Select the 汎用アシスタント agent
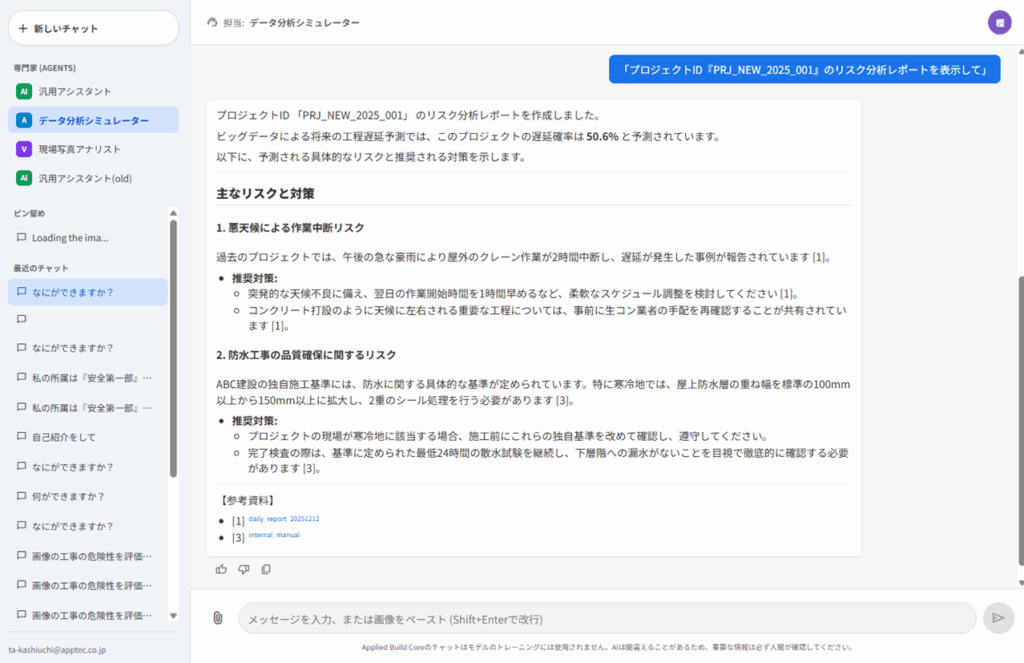This screenshot has width=1024, height=663. click(x=93, y=91)
